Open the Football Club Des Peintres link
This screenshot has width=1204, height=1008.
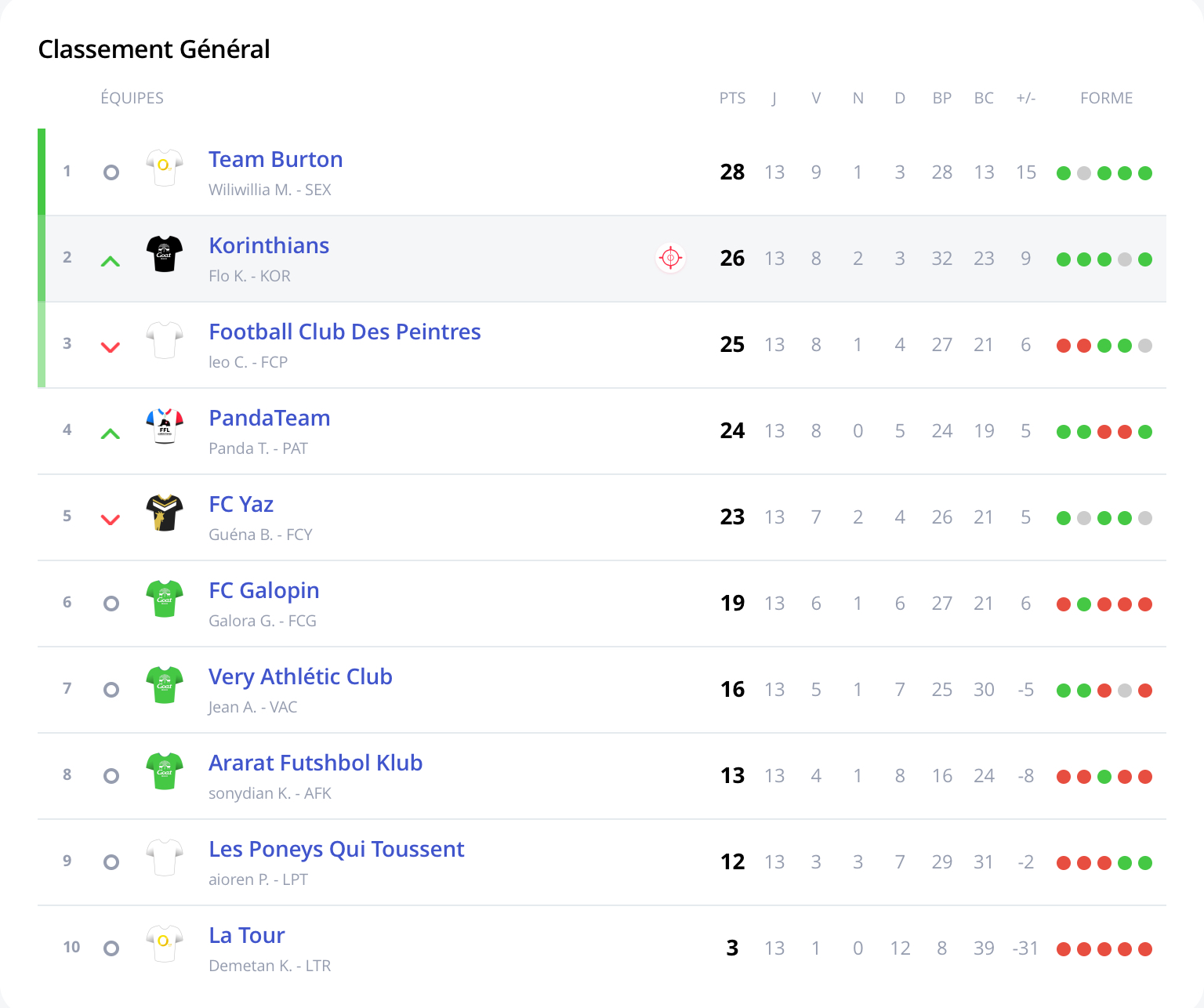344,332
